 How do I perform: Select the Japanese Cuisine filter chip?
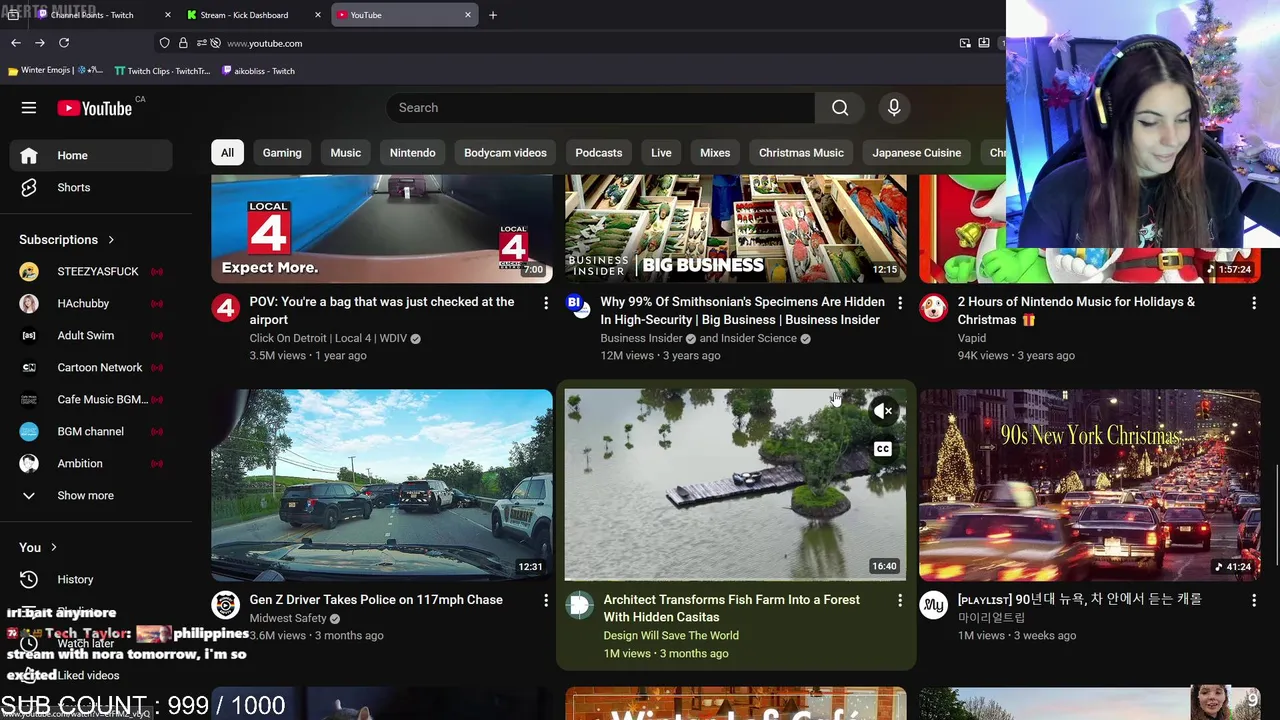(x=916, y=153)
